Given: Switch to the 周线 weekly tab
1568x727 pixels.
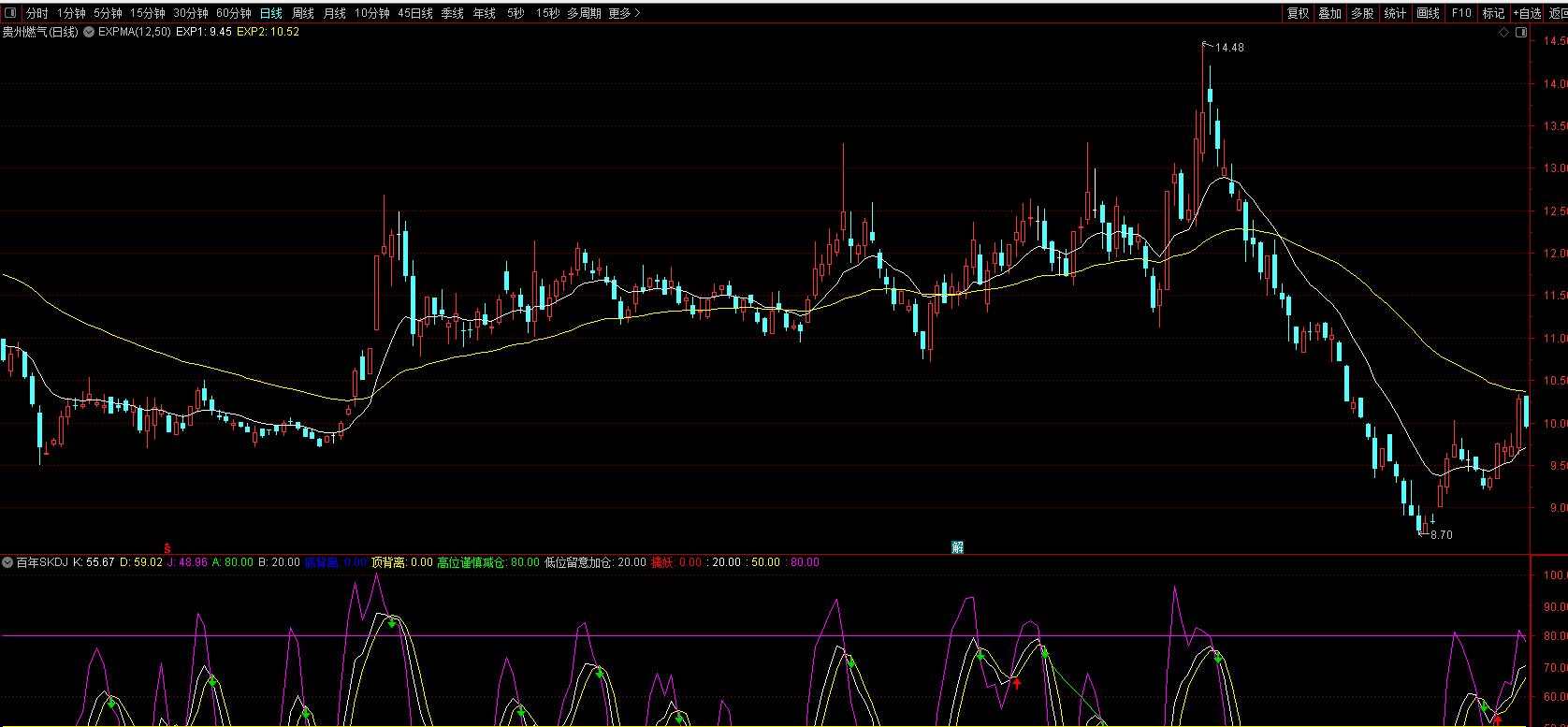Looking at the screenshot, I should [x=303, y=13].
